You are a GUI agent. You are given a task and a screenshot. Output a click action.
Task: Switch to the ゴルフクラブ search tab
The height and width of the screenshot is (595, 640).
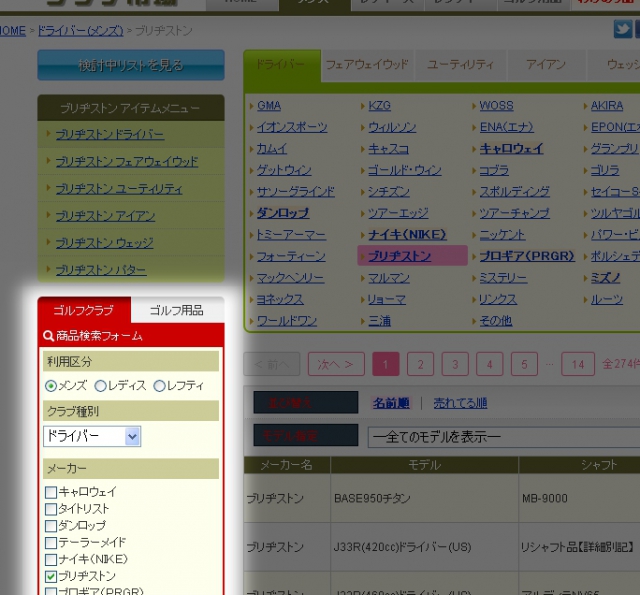(x=84, y=310)
